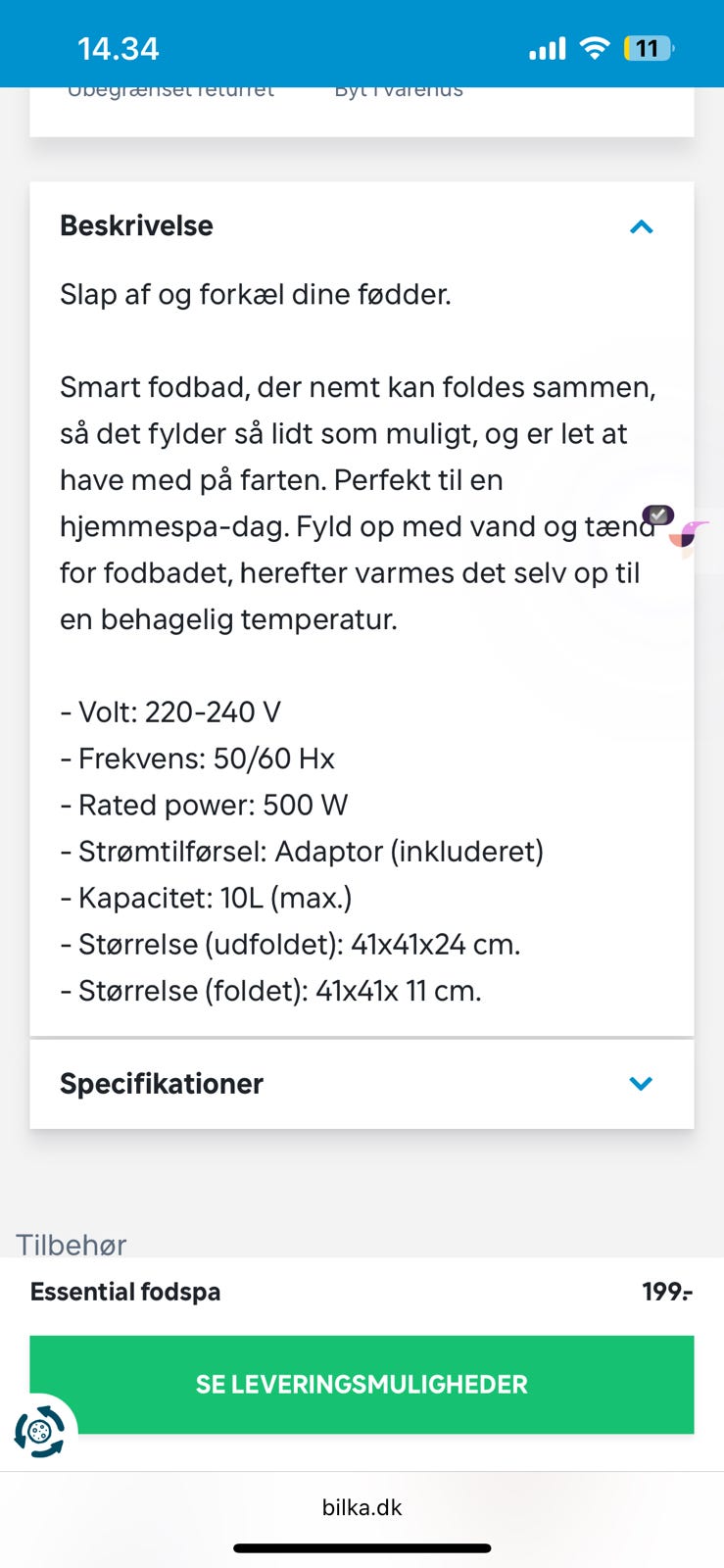
Task: Tap the Wi-Fi status icon
Action: tap(594, 48)
